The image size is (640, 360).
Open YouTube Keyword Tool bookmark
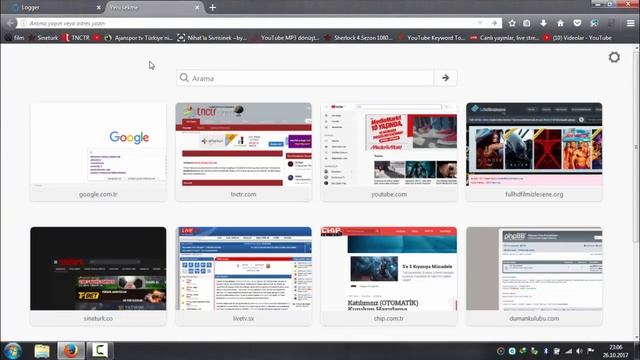pos(431,38)
